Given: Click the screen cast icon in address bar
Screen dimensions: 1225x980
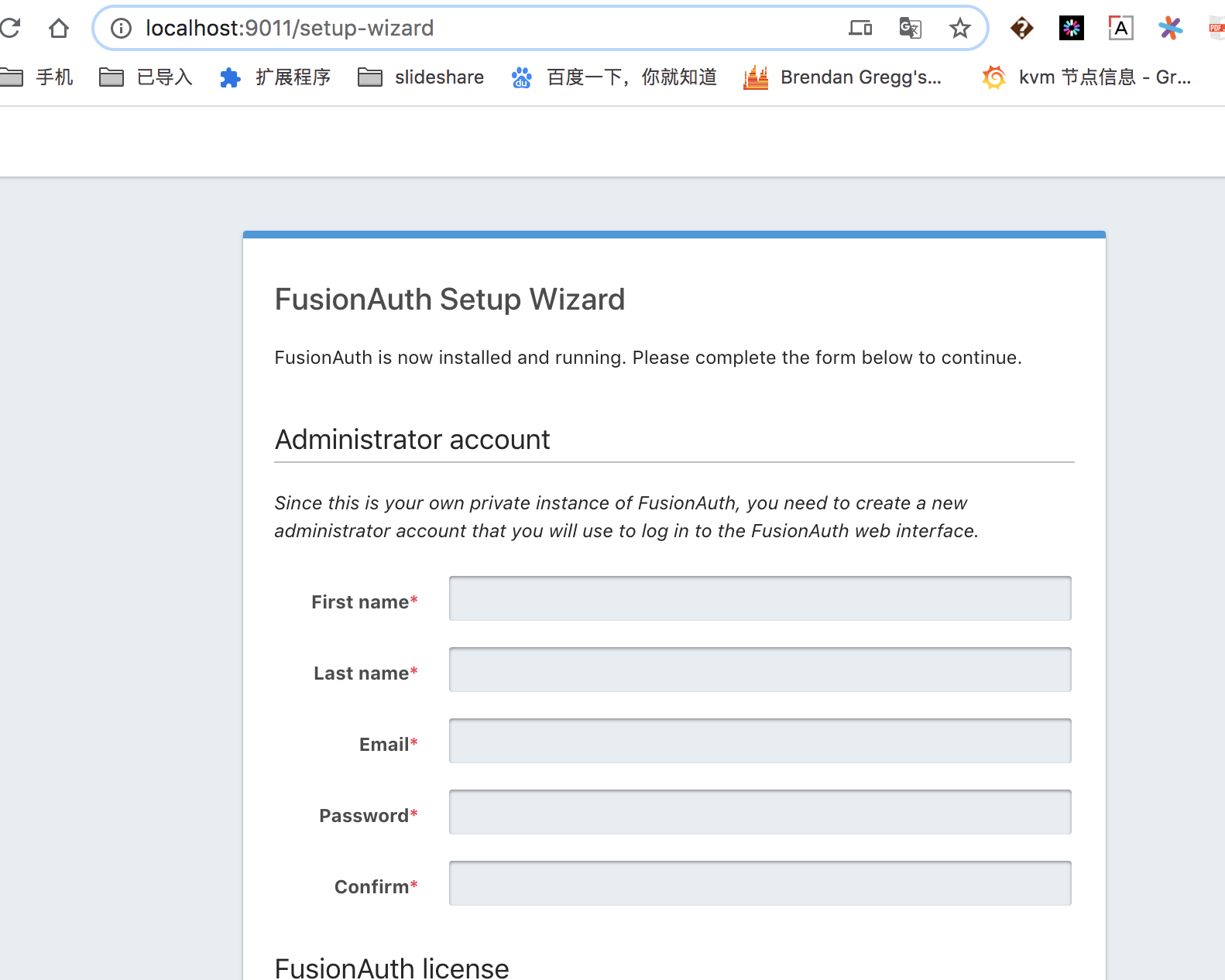Looking at the screenshot, I should tap(860, 29).
